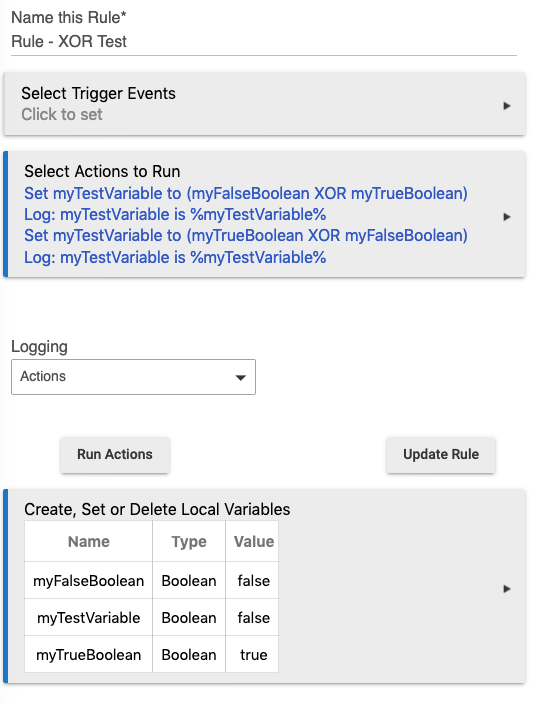Click the Value column header

[x=254, y=541]
